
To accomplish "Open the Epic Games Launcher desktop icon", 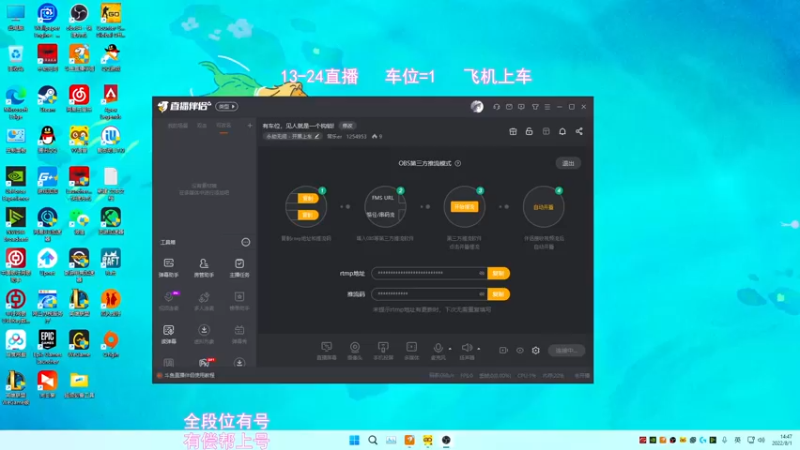I will [47, 347].
